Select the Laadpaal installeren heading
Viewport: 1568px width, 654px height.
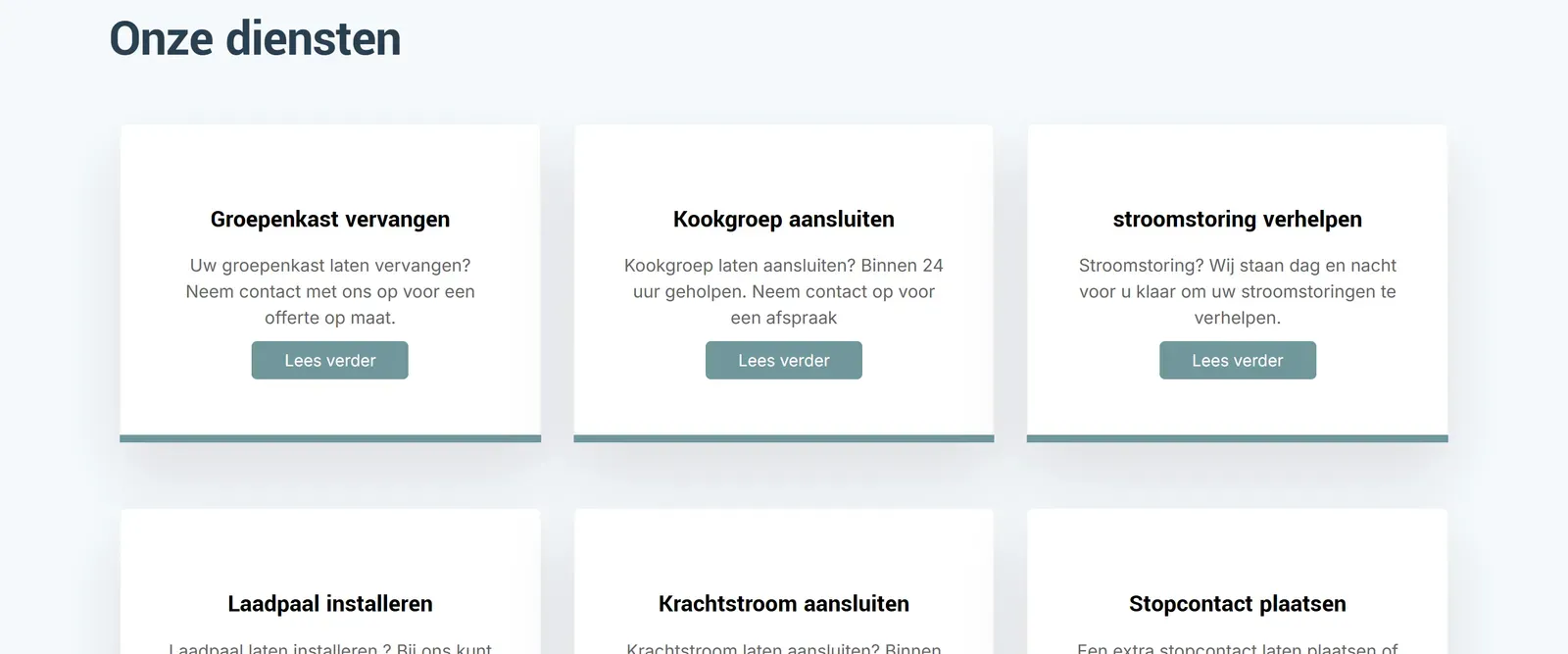(x=330, y=604)
